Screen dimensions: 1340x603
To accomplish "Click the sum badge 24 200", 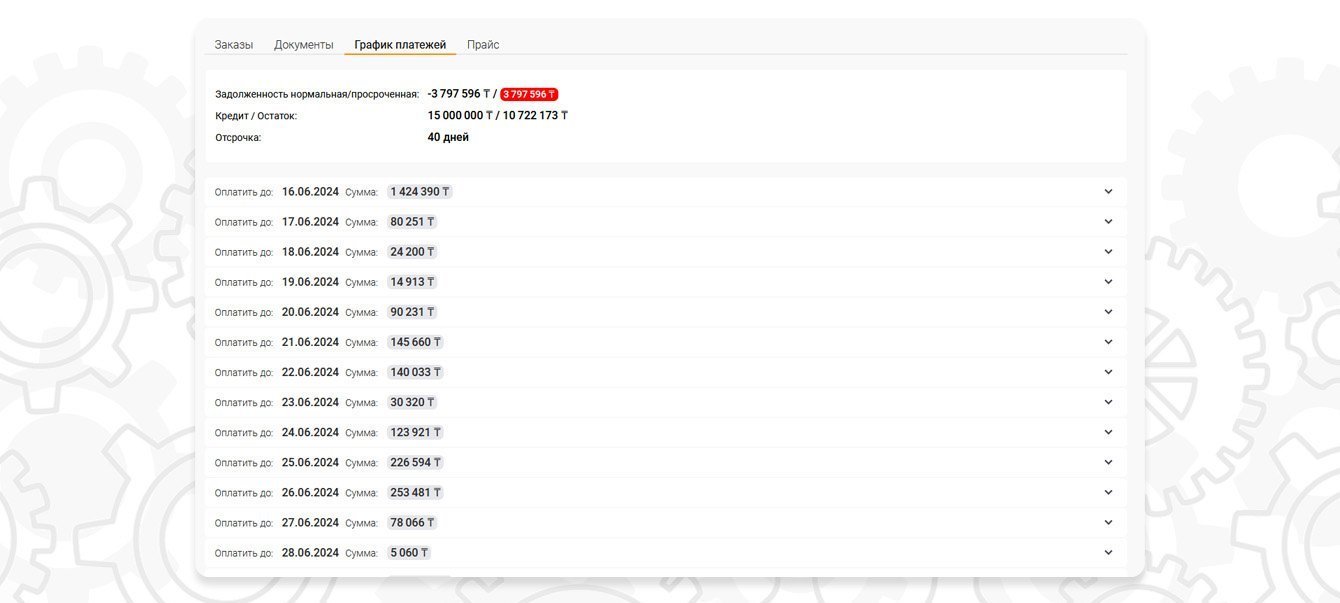I will (412, 251).
